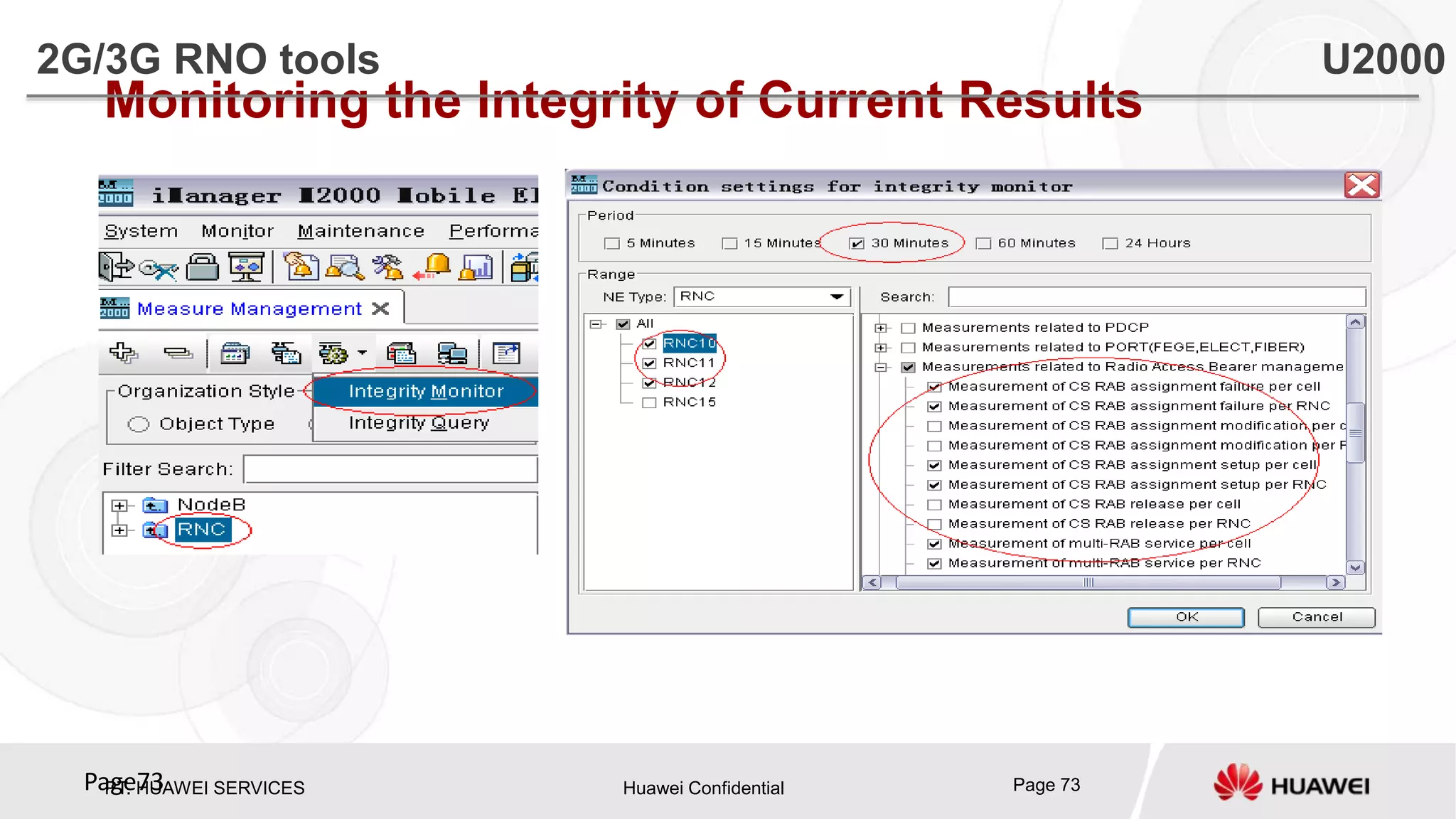The height and width of the screenshot is (819, 1456).
Task: Click the Condition settings dialog title icon
Action: point(584,185)
